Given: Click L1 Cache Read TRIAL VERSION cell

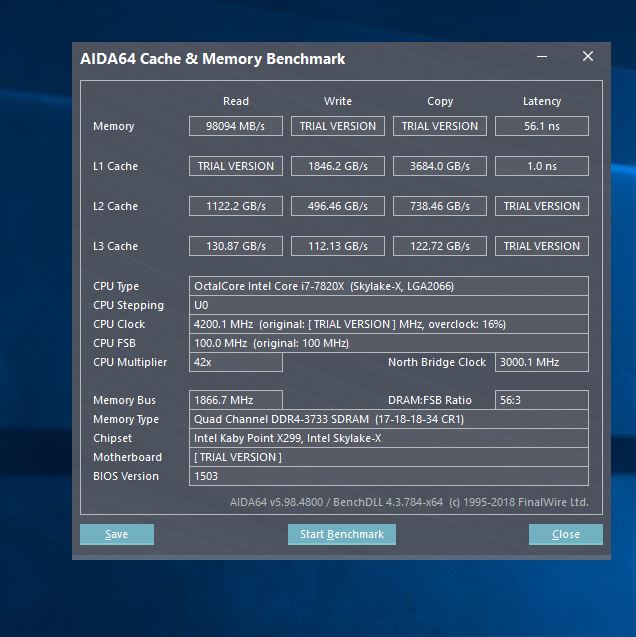Looking at the screenshot, I should (236, 166).
